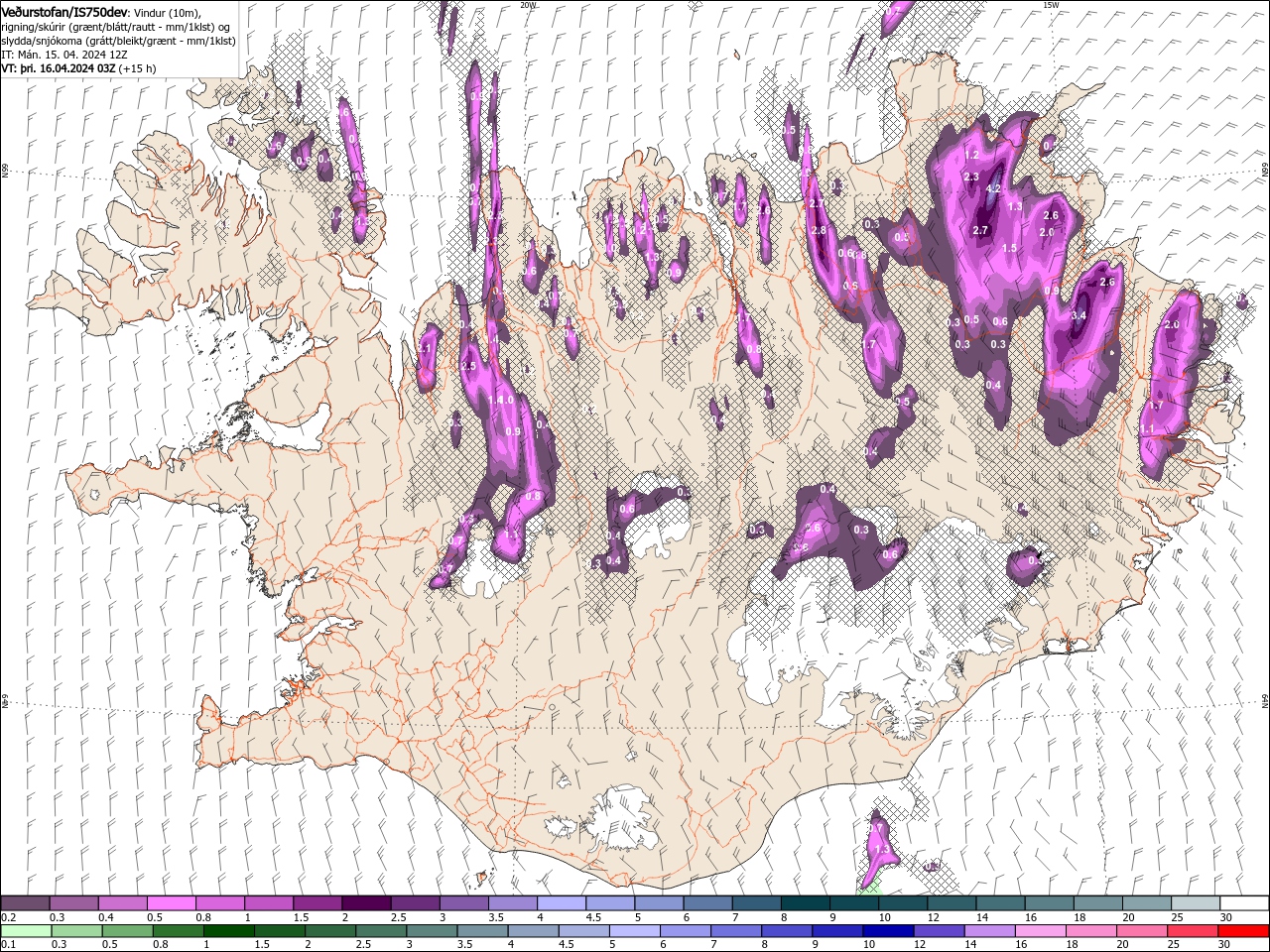This screenshot has height=952, width=1270.
Task: Click the navy blue swatch between 10 and 12, lower row
Action: pyautogui.click(x=889, y=931)
